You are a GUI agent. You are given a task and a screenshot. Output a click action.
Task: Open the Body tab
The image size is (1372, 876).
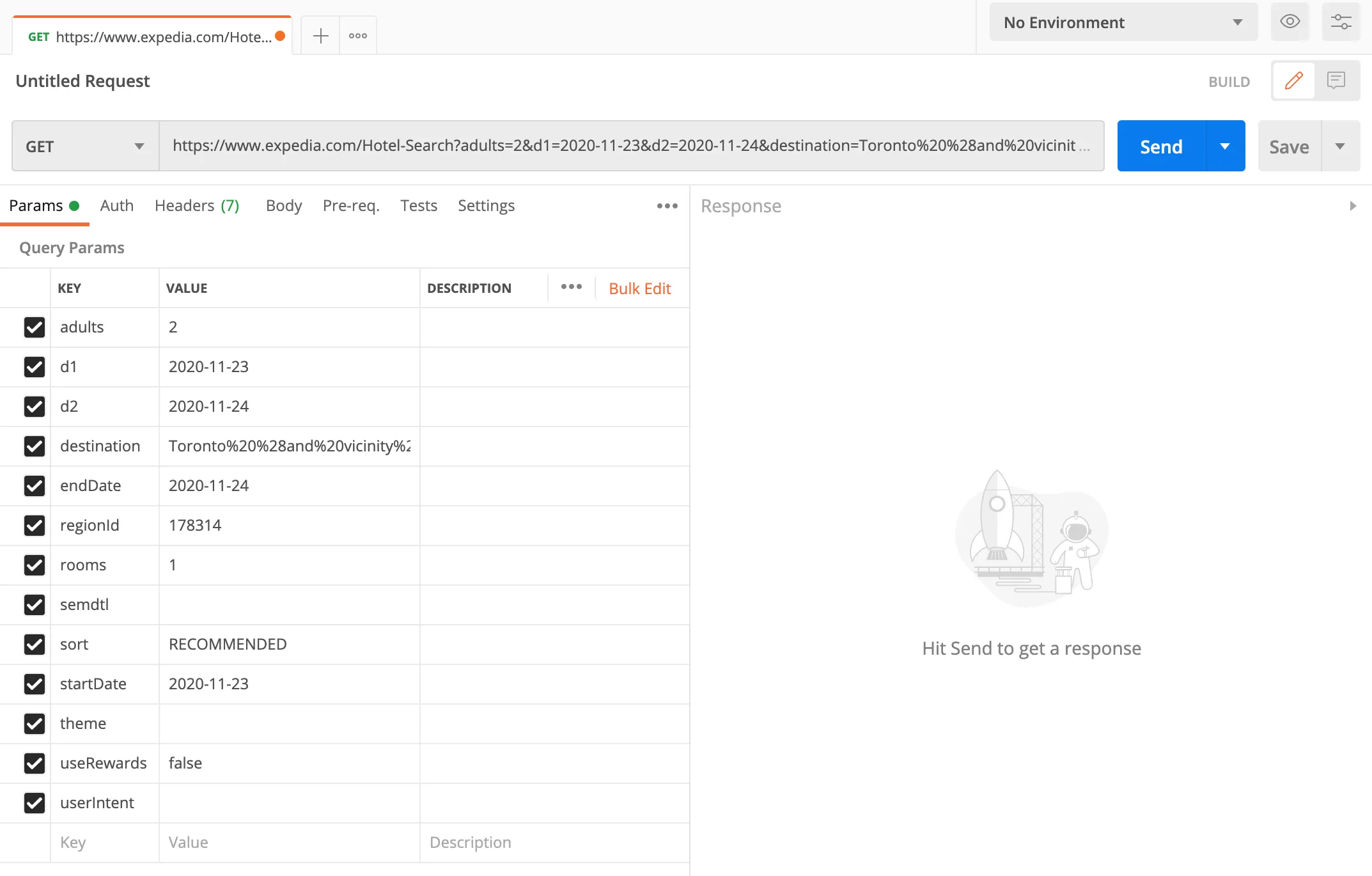pos(284,206)
